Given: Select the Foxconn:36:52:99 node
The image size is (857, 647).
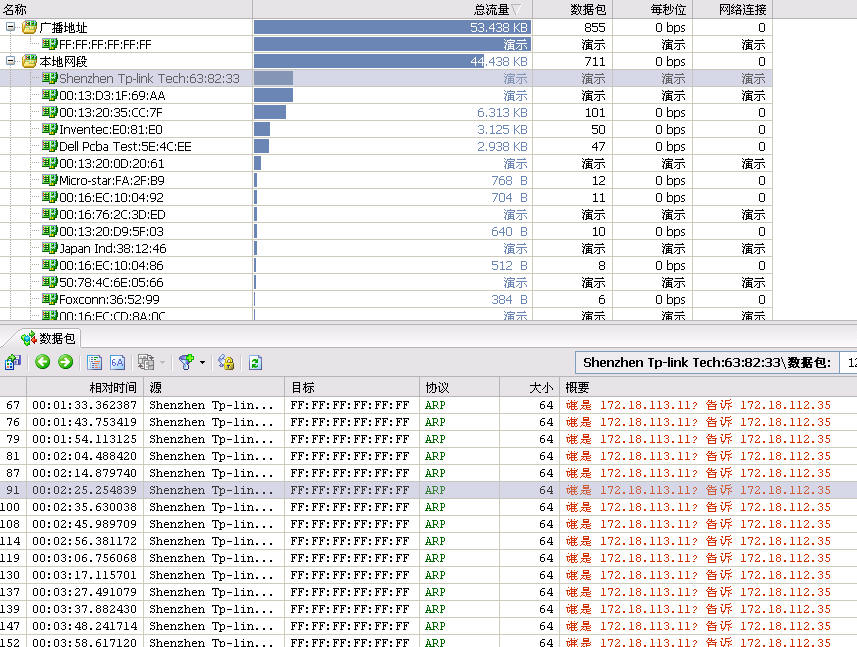Looking at the screenshot, I should (108, 299).
